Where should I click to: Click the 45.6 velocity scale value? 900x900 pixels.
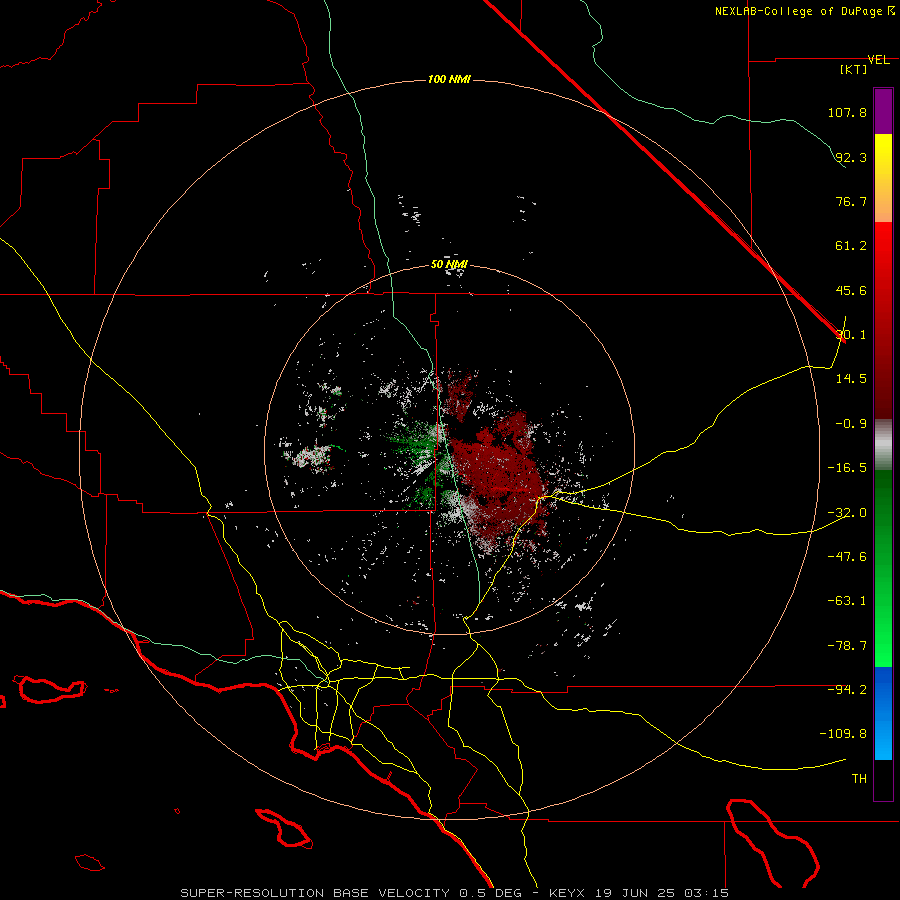(851, 290)
